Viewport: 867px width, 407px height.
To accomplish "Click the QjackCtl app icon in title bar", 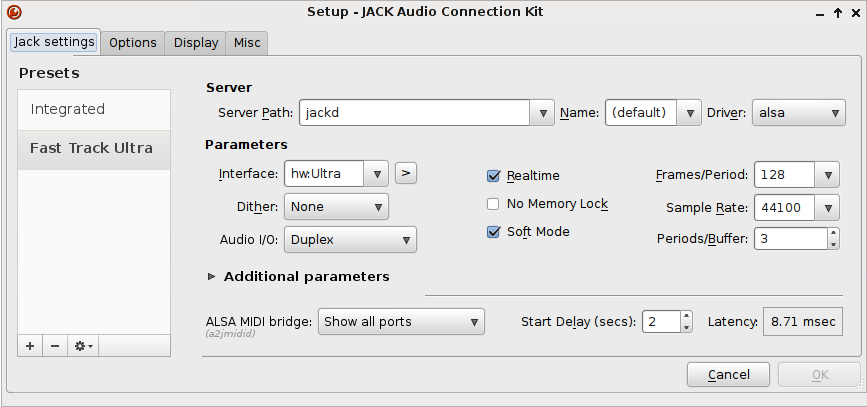I will (14, 12).
